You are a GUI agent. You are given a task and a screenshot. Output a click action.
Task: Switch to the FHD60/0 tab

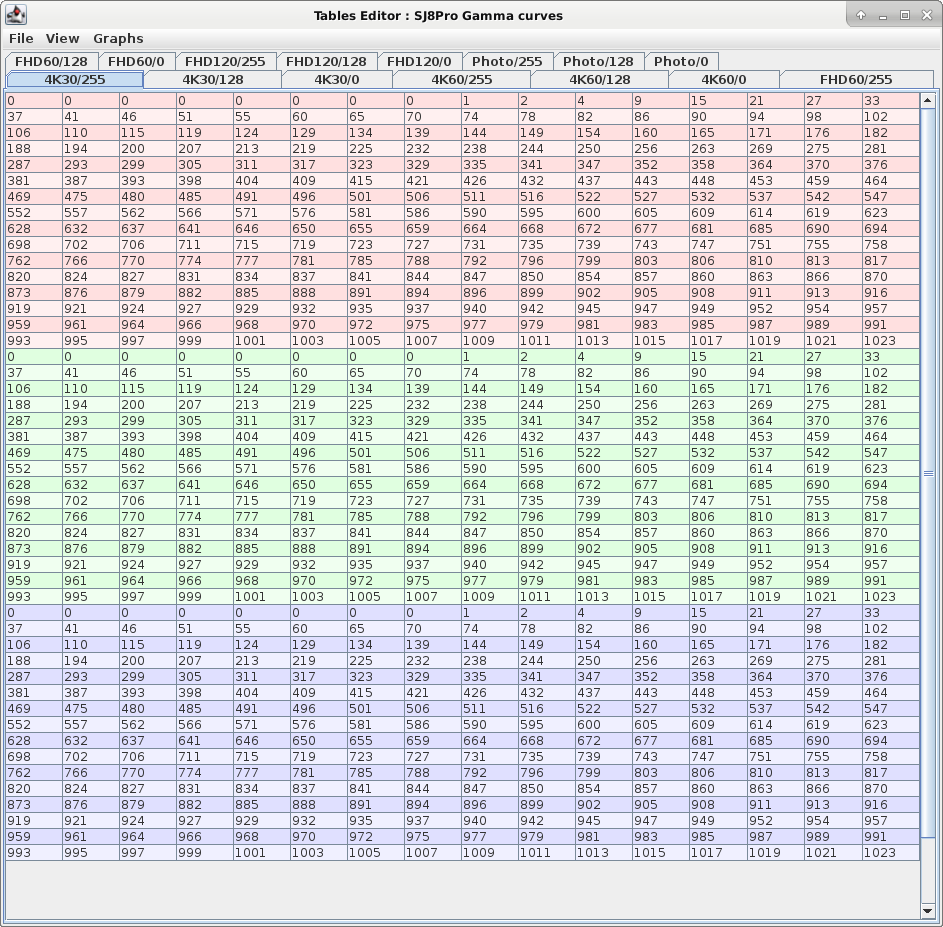136,61
